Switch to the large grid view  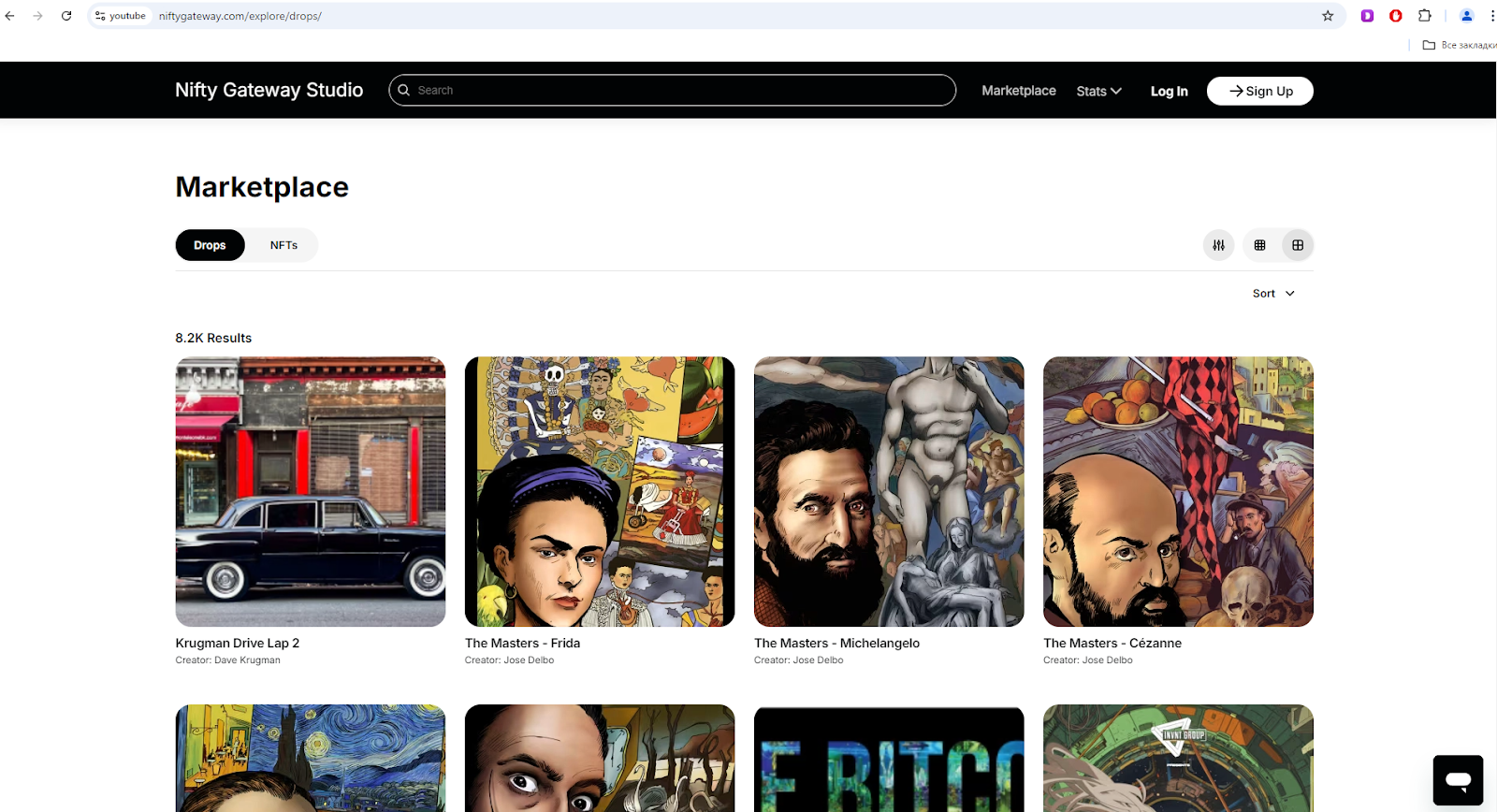1298,245
